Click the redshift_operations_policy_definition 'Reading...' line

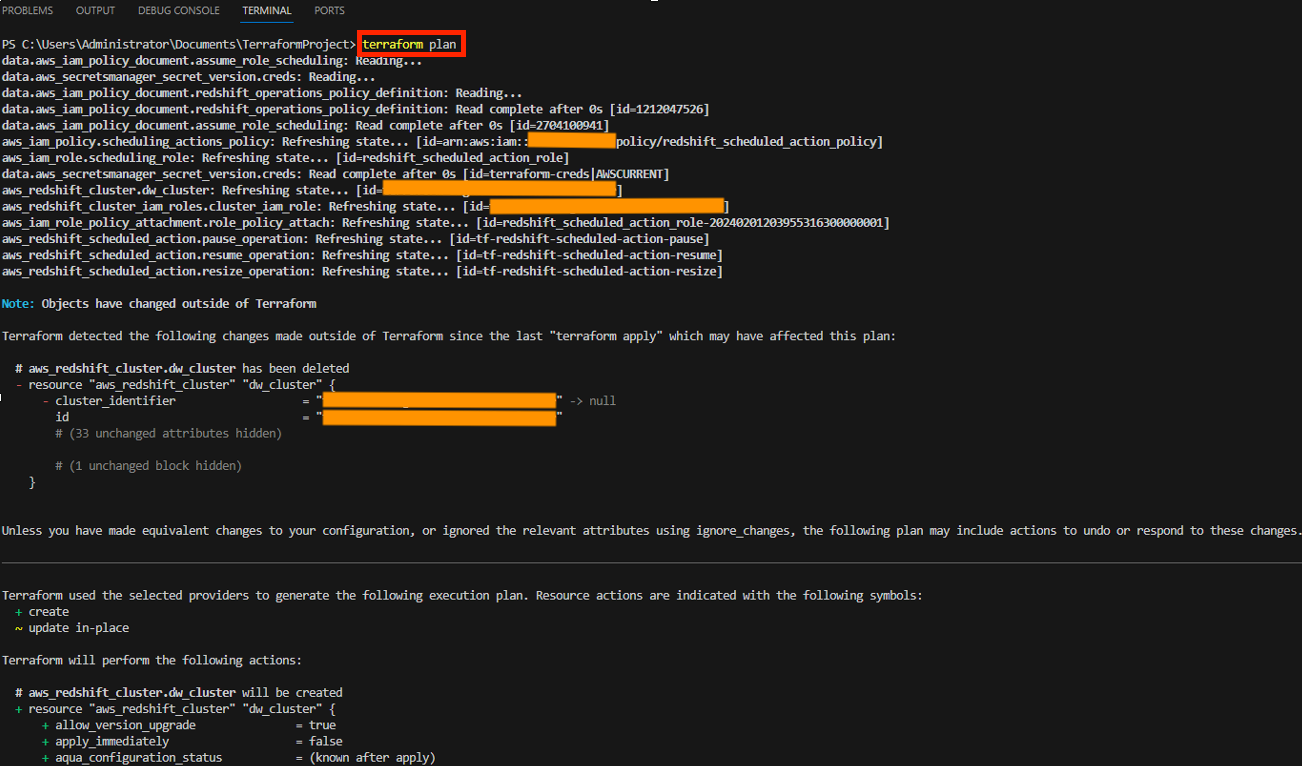262,93
